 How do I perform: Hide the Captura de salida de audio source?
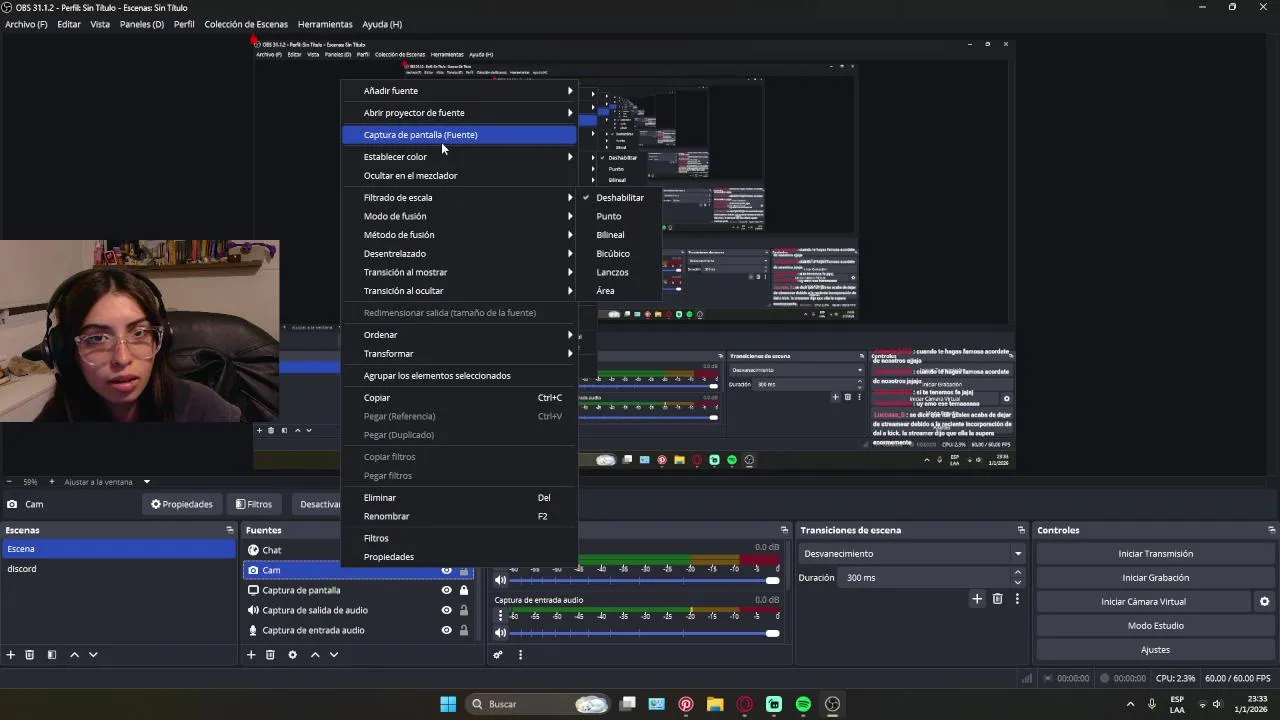click(x=447, y=610)
